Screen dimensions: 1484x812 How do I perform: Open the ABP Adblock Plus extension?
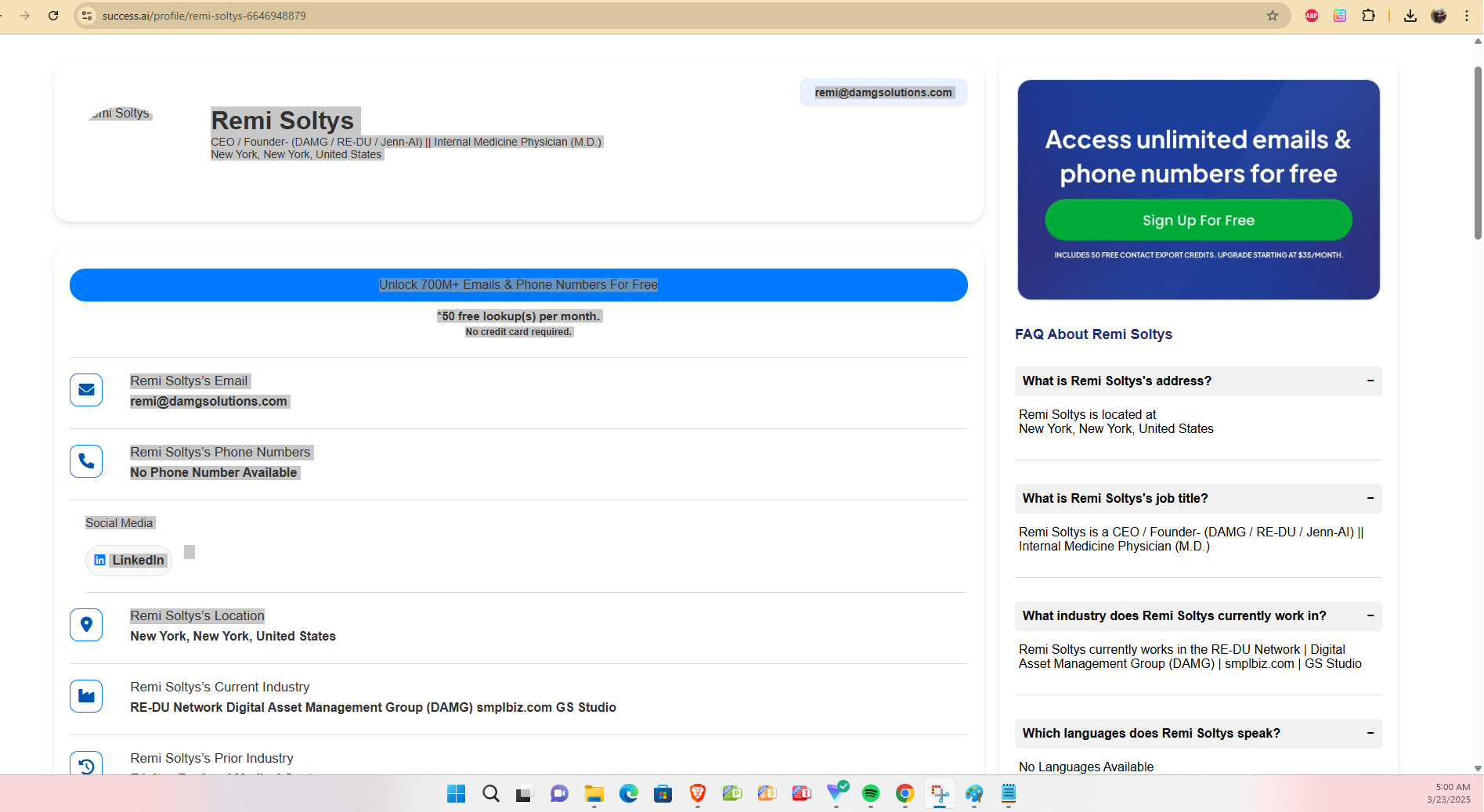(1312, 16)
